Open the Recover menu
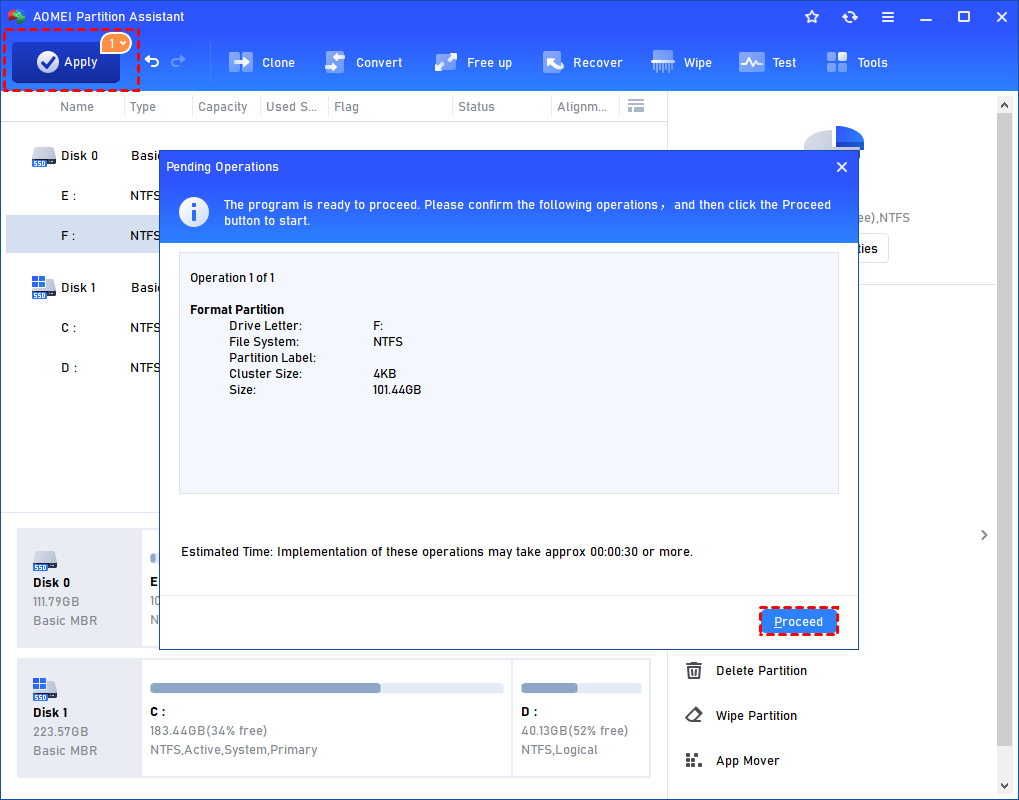 [582, 62]
